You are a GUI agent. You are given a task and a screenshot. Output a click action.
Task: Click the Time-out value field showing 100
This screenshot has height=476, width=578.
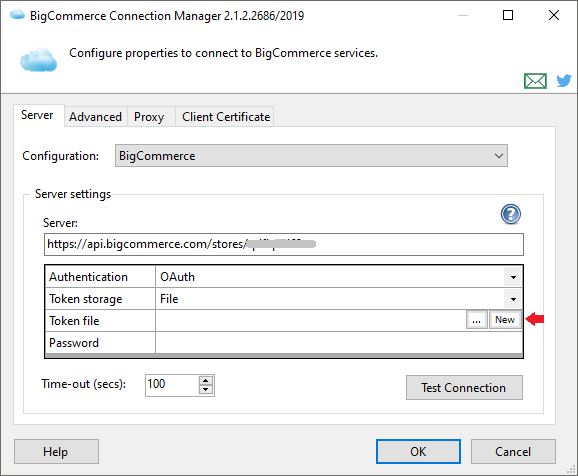point(172,385)
